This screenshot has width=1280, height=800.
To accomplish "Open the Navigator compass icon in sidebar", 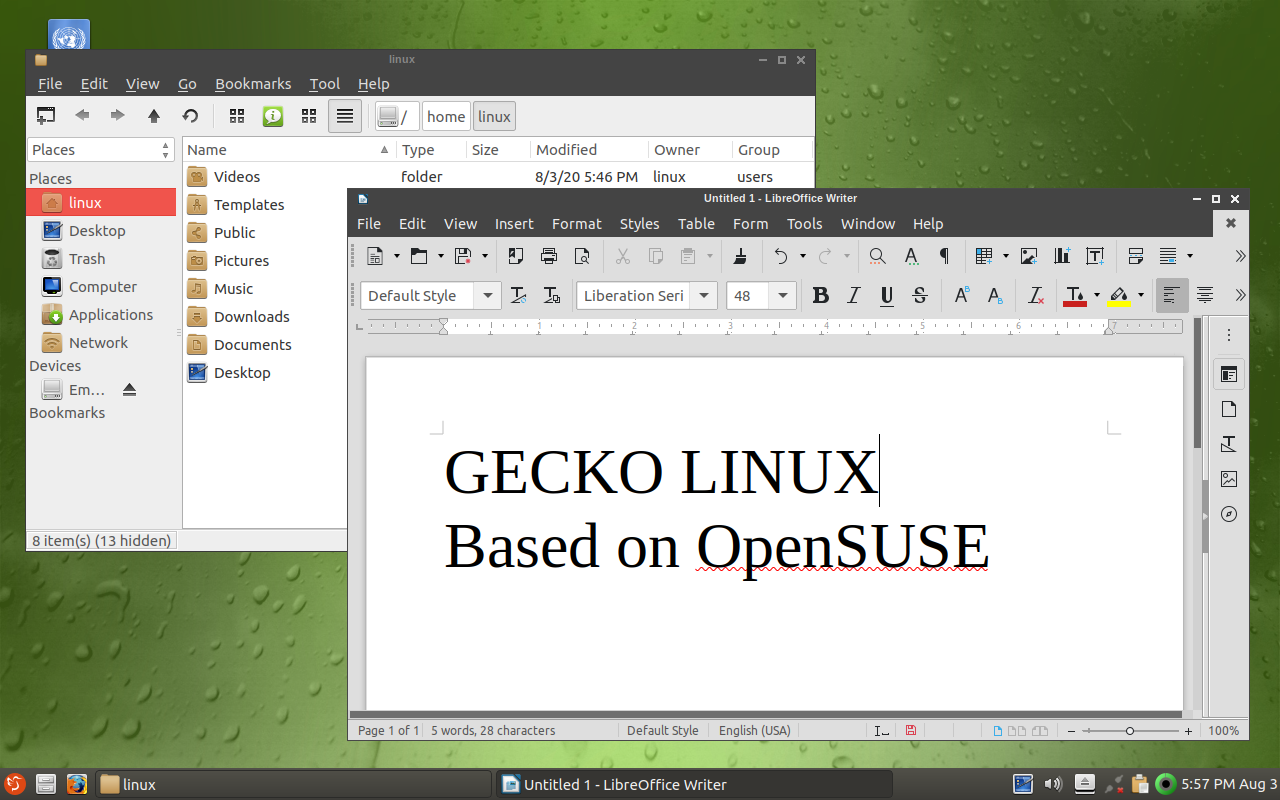I will (1229, 514).
